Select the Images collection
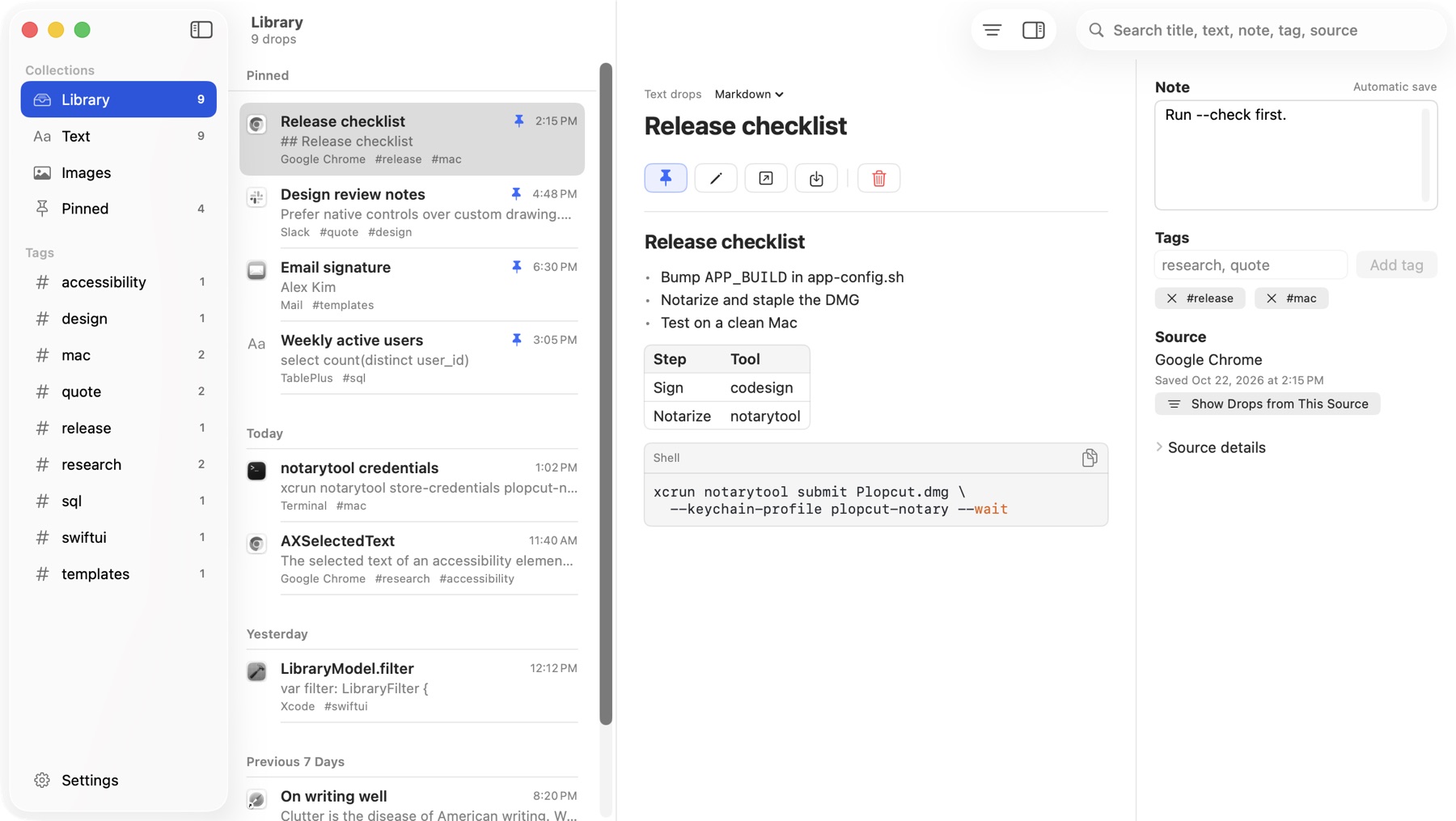Image resolution: width=1456 pixels, height=821 pixels. click(119, 172)
